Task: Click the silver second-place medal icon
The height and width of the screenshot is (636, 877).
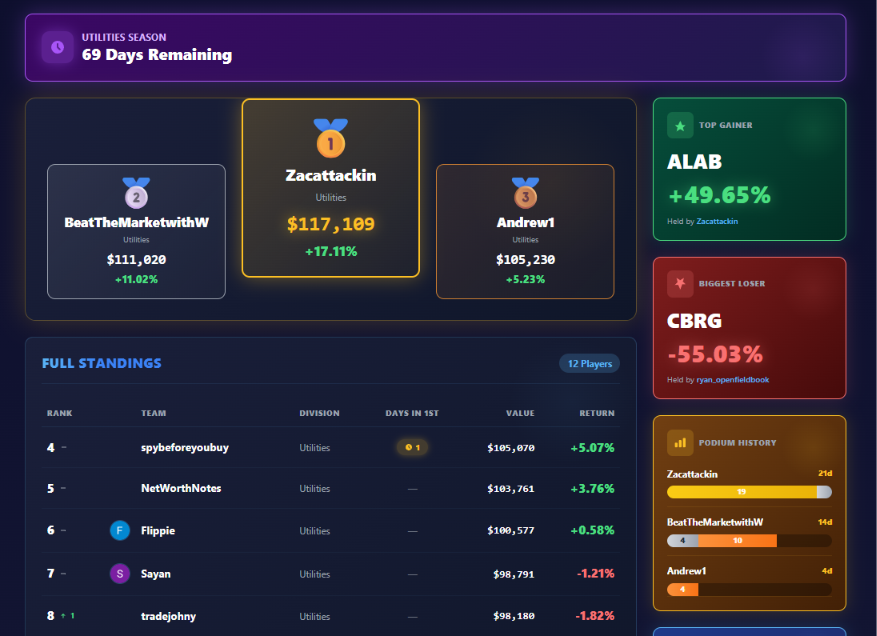Action: pos(136,193)
